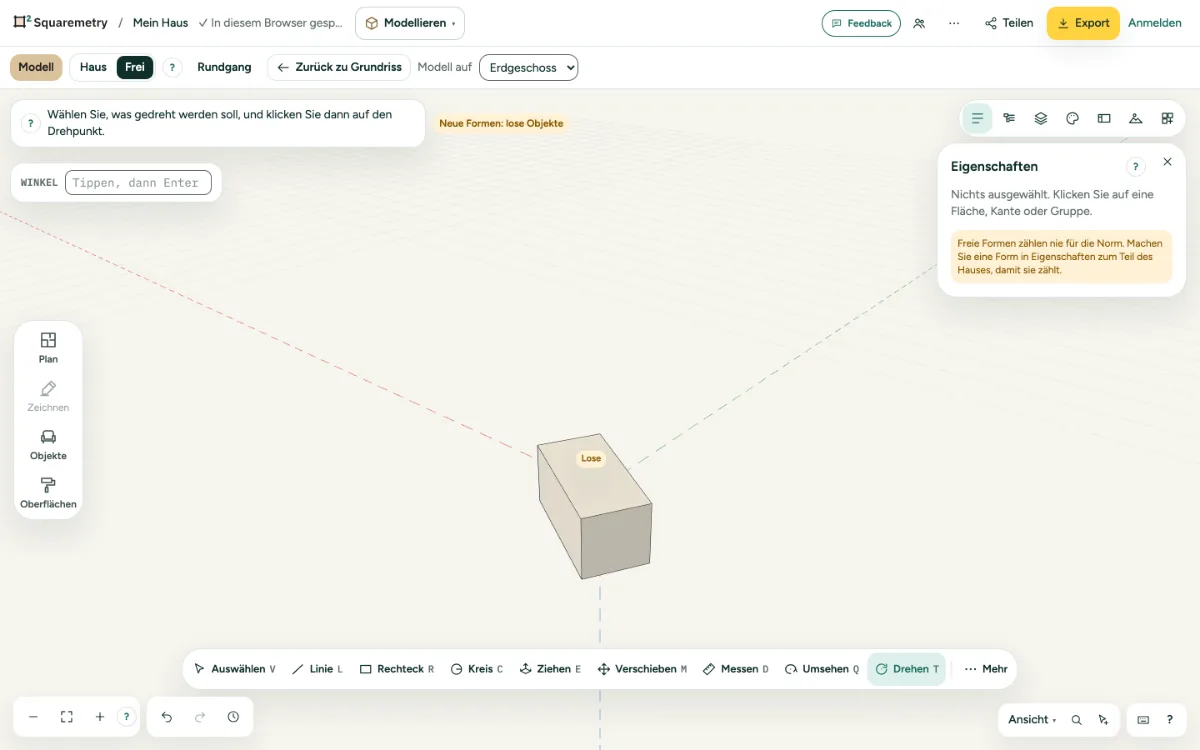The height and width of the screenshot is (750, 1200).
Task: Undo the last action
Action: [167, 717]
